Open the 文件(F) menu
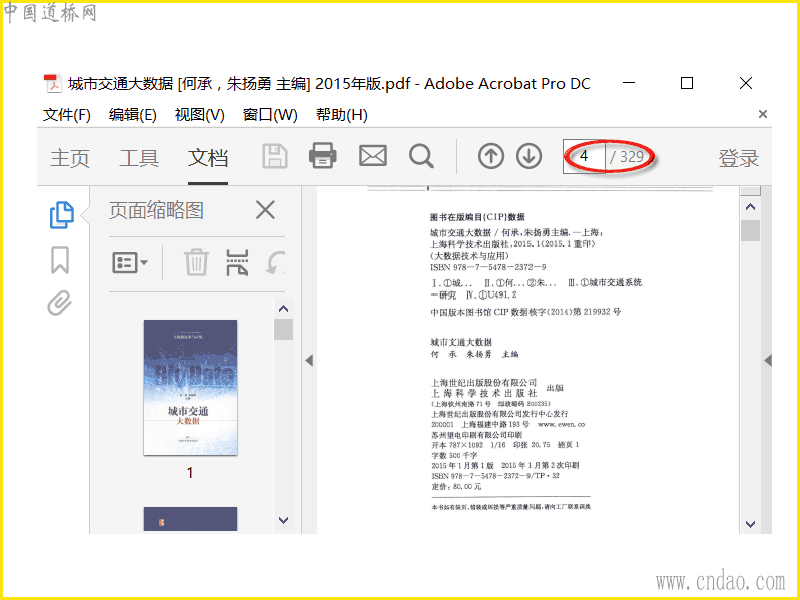The width and height of the screenshot is (800, 600). click(x=67, y=115)
